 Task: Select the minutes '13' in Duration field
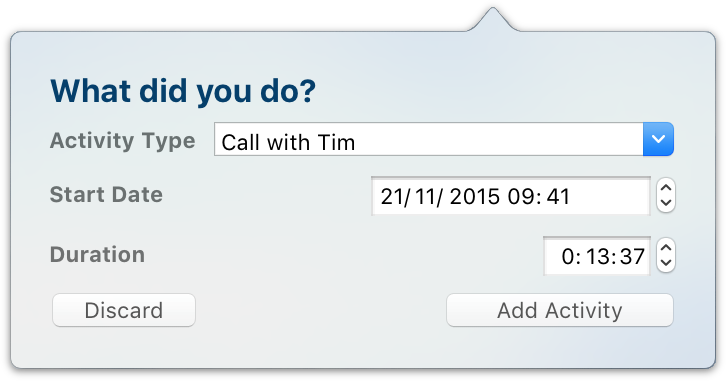pyautogui.click(x=597, y=256)
